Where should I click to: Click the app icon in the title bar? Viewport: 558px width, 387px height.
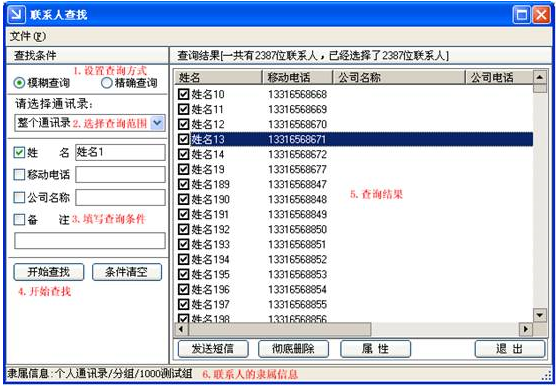point(16,15)
